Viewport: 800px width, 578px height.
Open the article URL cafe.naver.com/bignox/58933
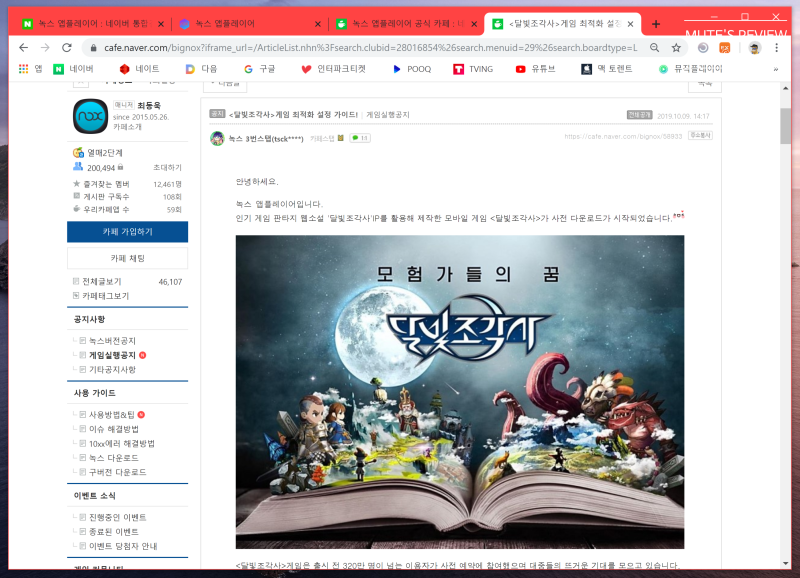click(623, 136)
